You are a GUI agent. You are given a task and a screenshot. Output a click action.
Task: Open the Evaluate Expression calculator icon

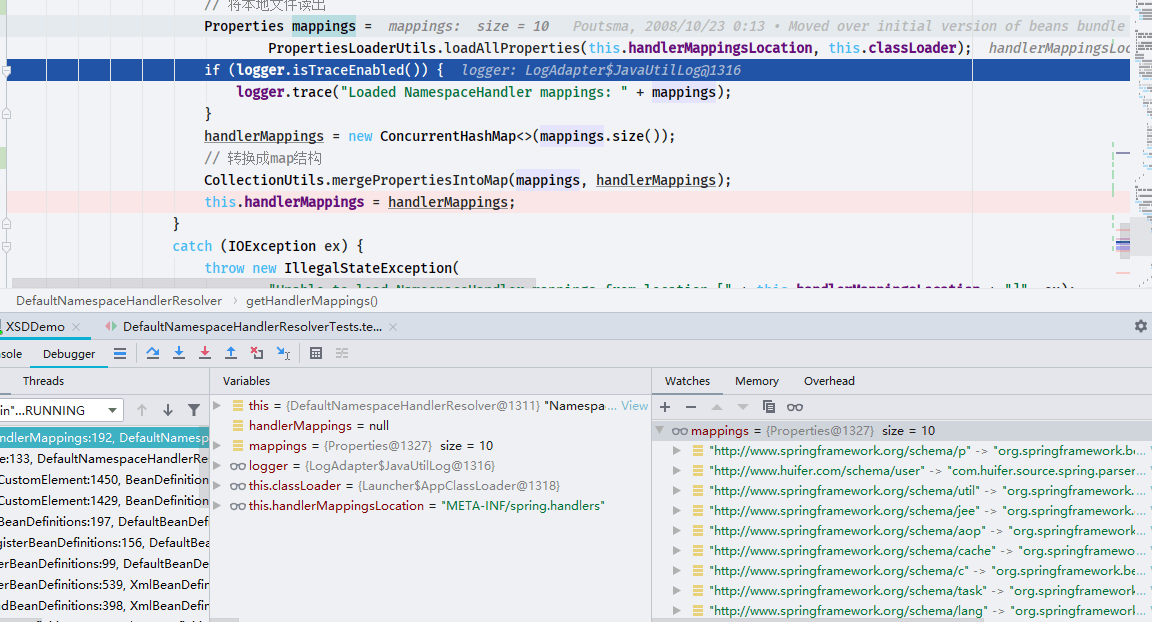tap(316, 353)
